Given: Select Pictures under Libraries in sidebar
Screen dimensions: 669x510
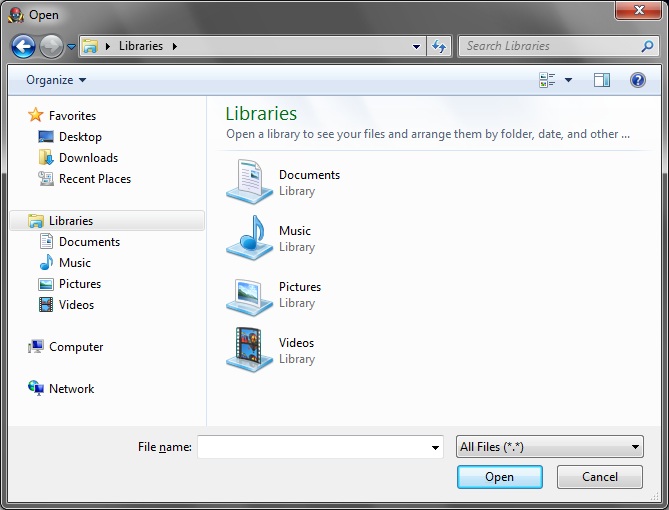Looking at the screenshot, I should 80,284.
